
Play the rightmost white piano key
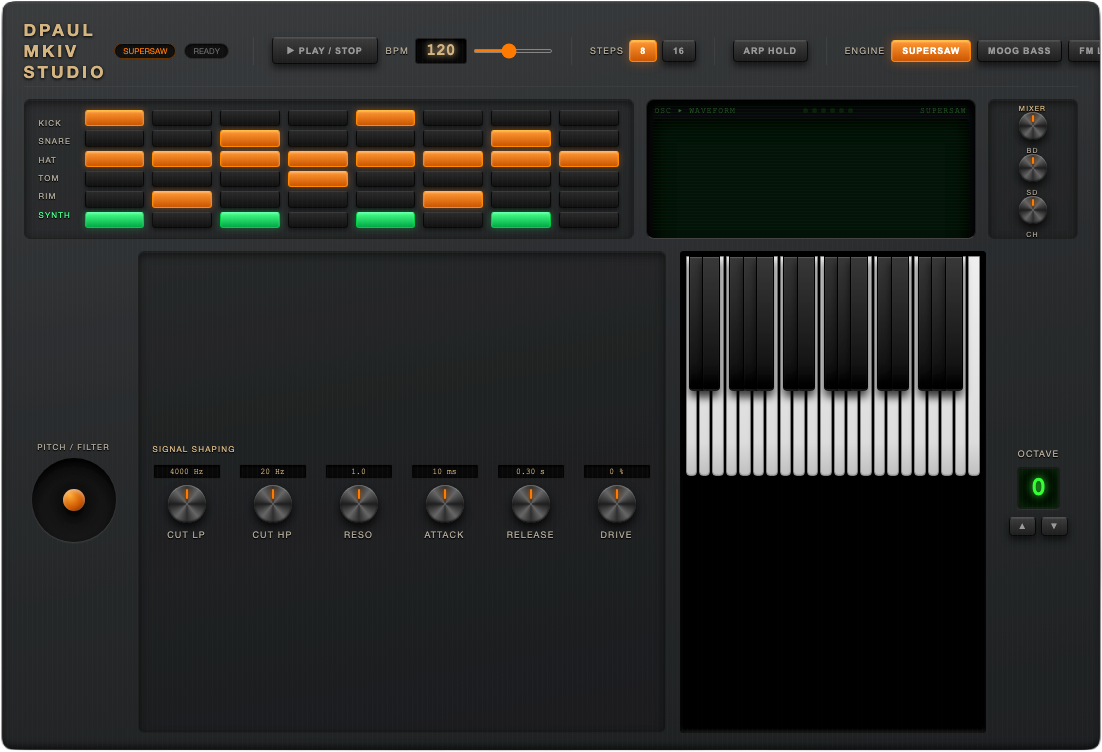(x=973, y=365)
